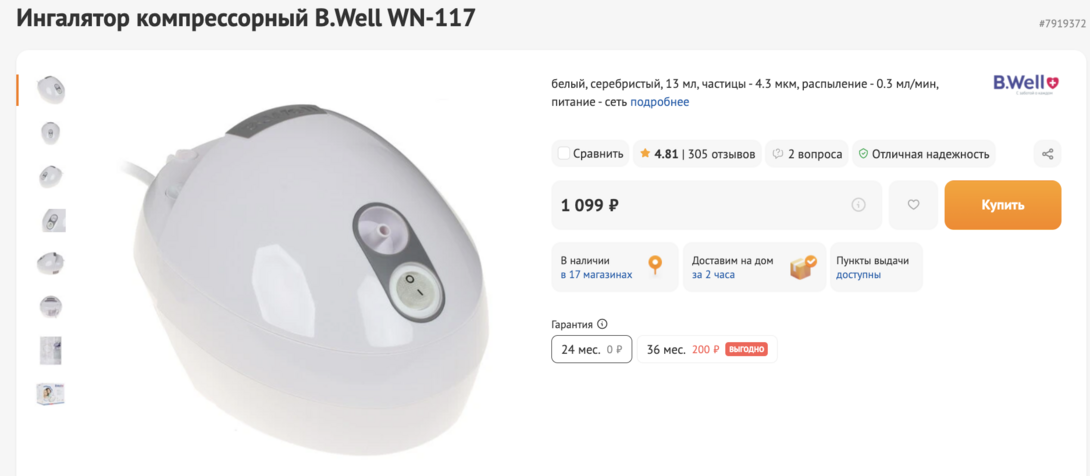The image size is (1090, 476).
Task: Click the orange map pin icon
Action: [x=655, y=267]
